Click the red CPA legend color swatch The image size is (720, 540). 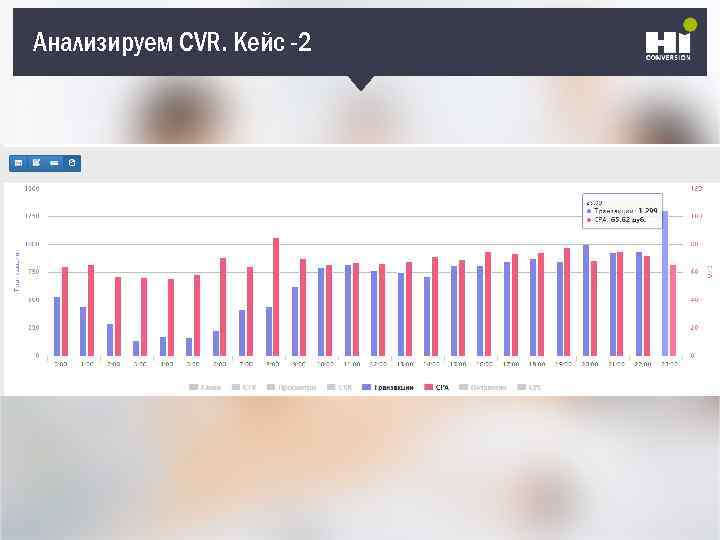click(428, 388)
